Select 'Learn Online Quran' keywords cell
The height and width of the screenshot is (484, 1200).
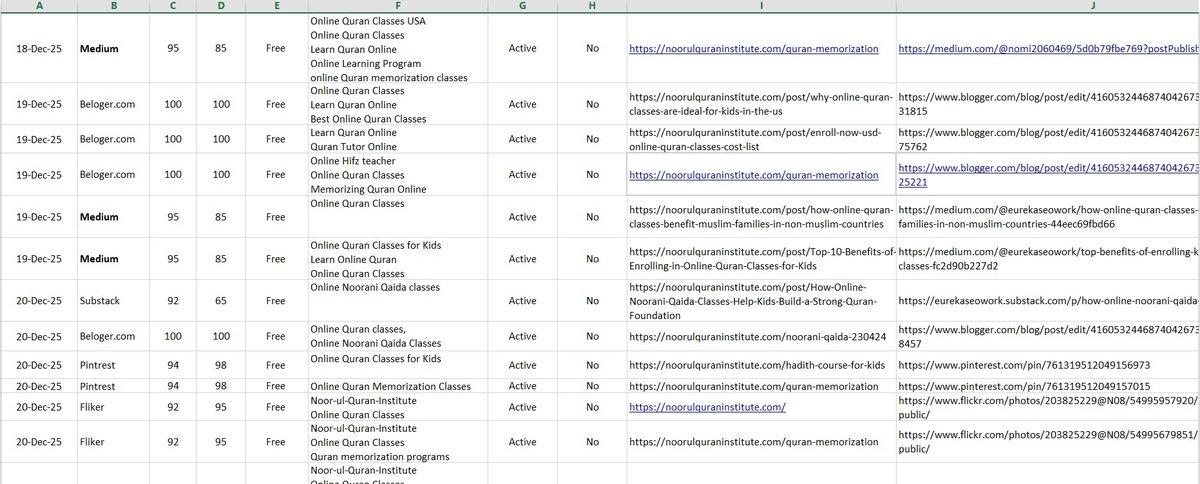point(397,259)
